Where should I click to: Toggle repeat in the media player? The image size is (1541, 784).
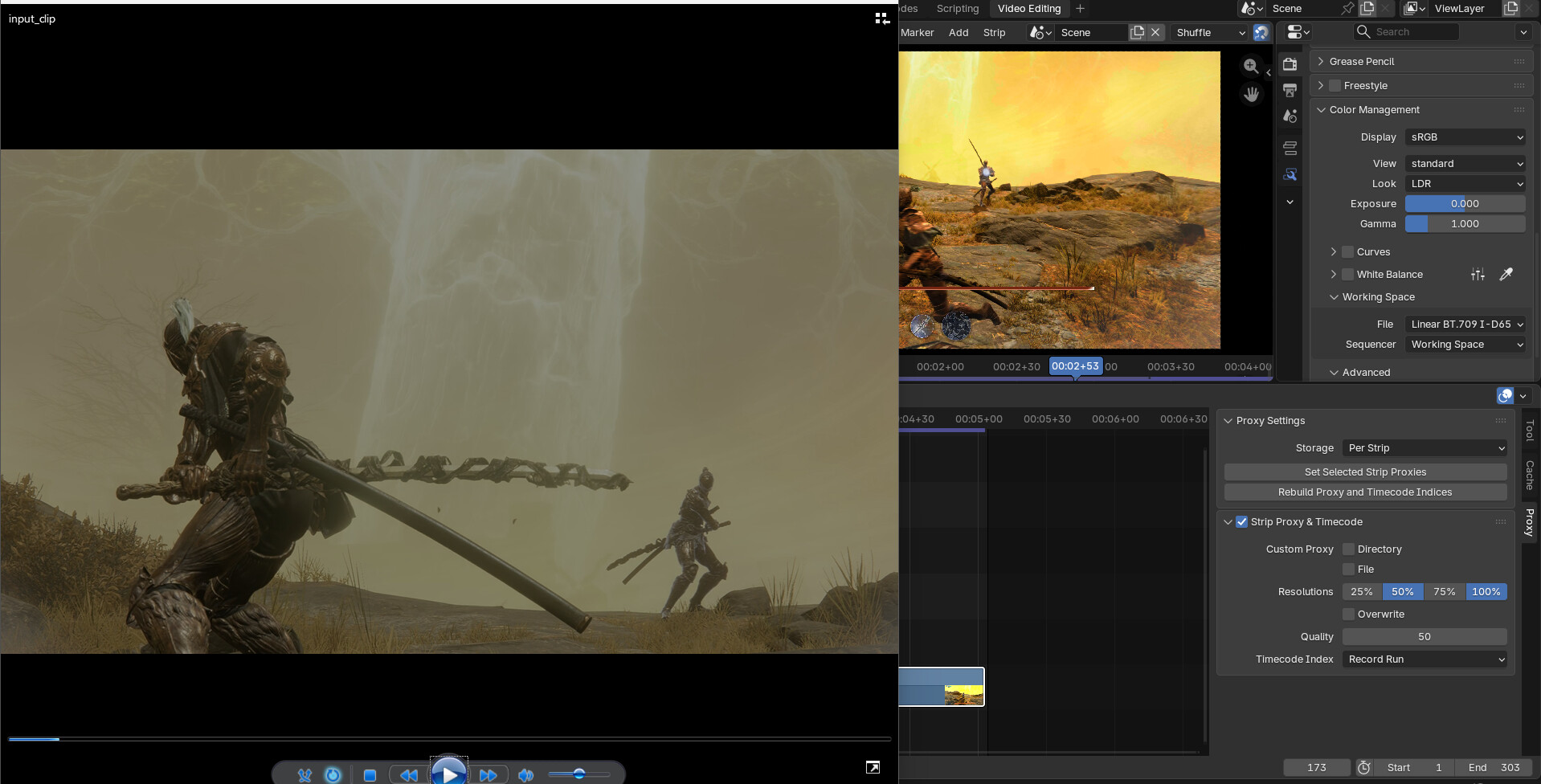tap(333, 775)
